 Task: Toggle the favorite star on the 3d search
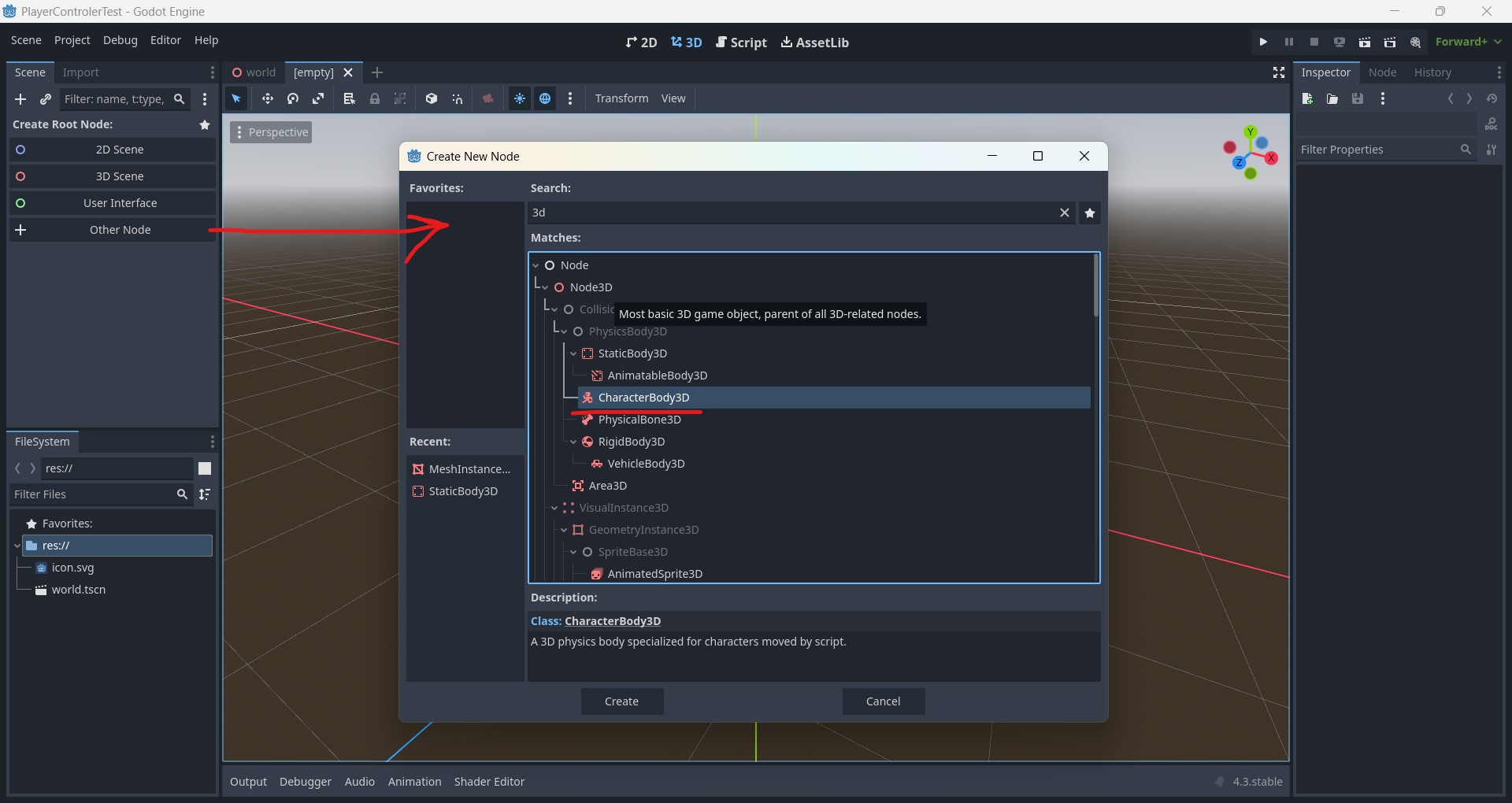click(x=1090, y=213)
